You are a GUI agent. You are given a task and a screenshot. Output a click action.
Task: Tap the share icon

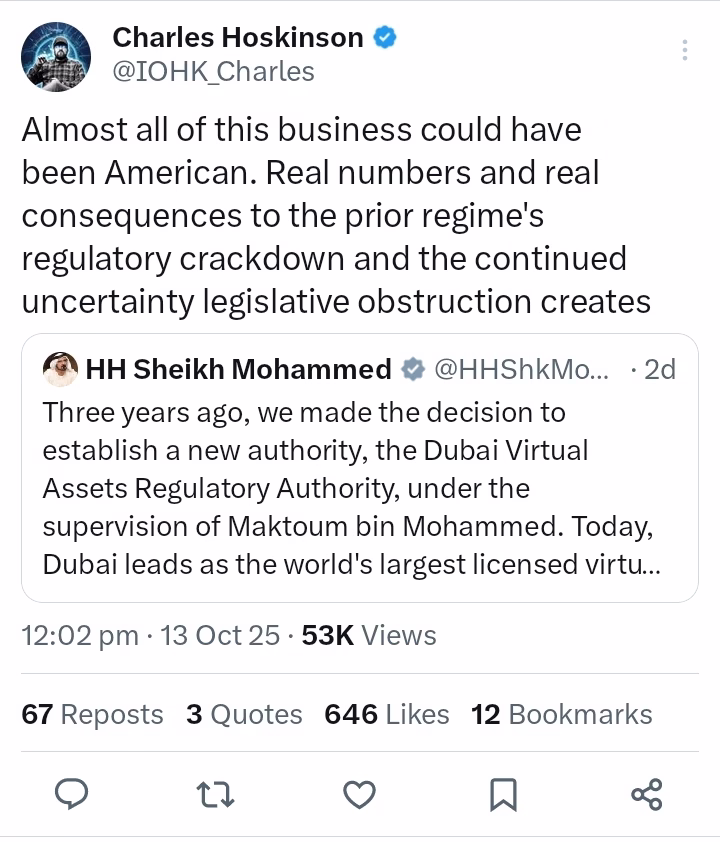coord(647,795)
